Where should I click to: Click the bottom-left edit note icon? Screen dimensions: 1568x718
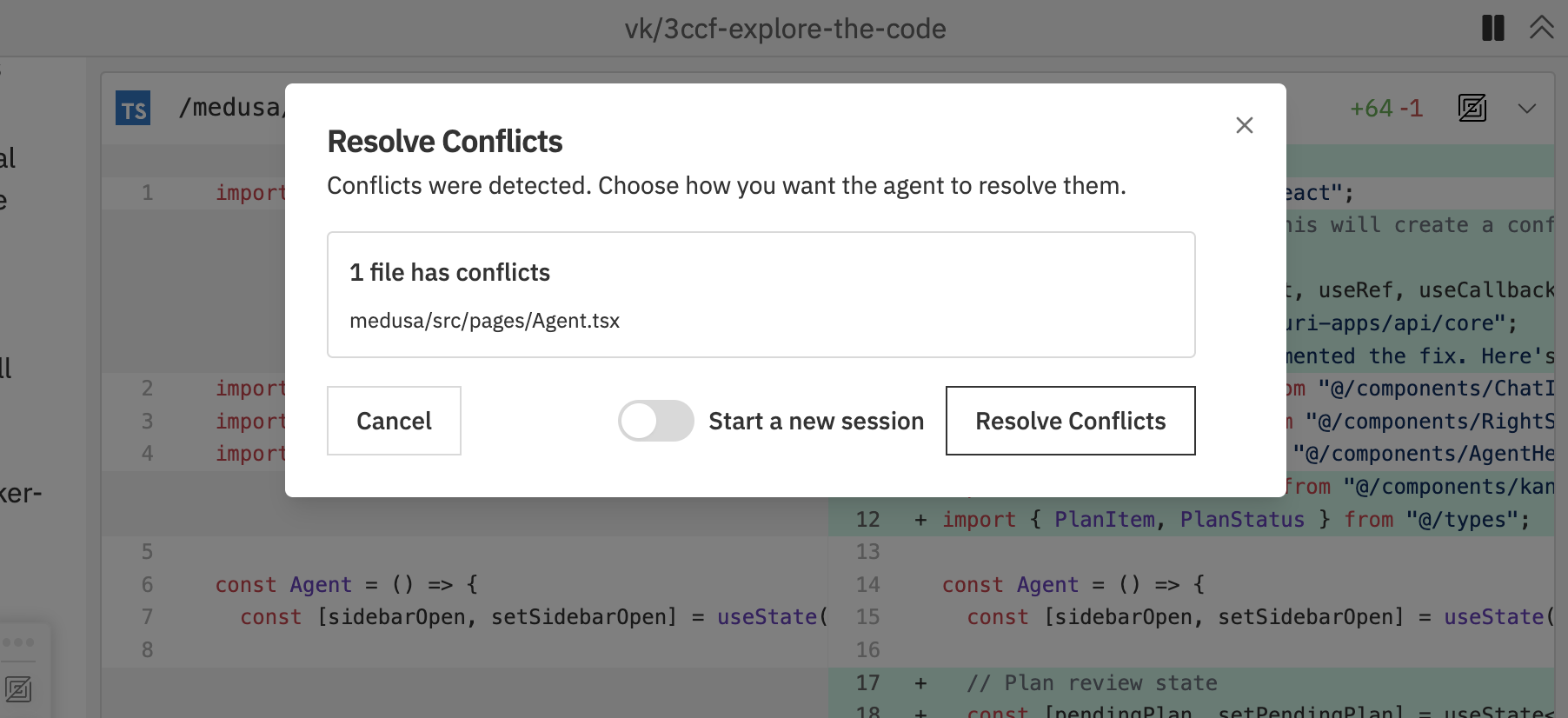point(17,689)
